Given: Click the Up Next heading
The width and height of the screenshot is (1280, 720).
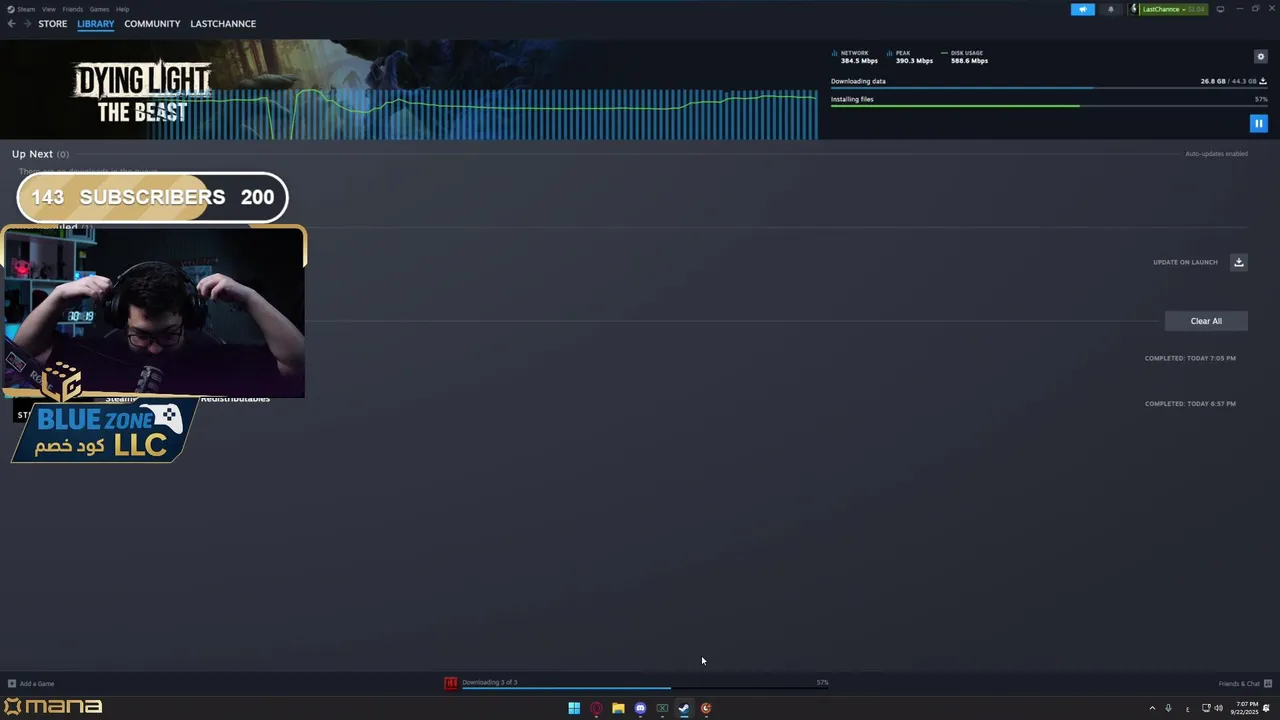Looking at the screenshot, I should click(32, 154).
